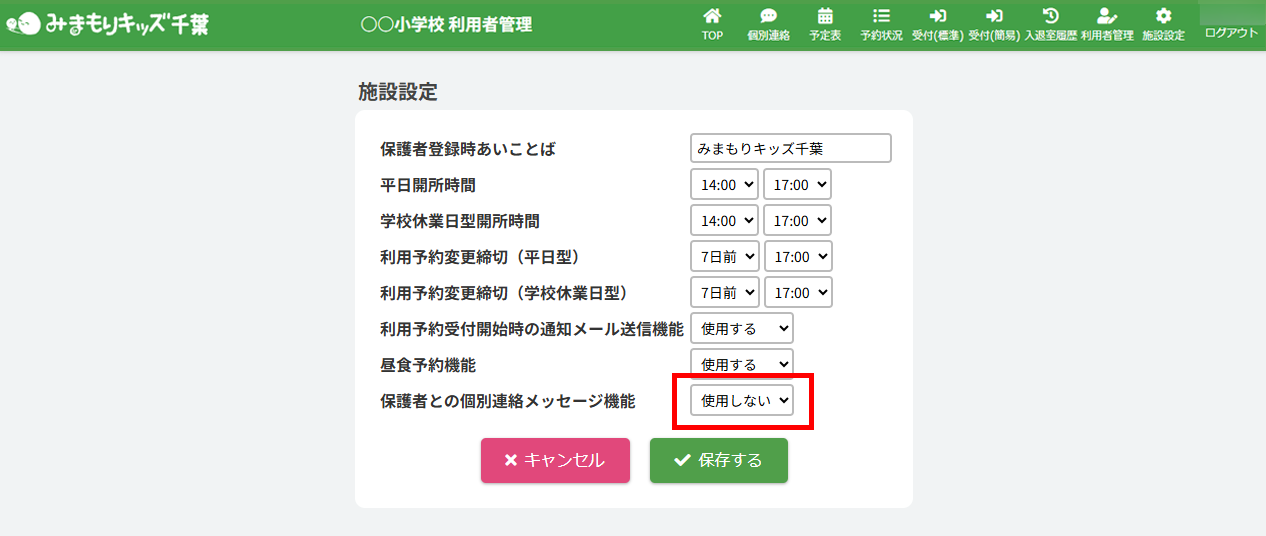Open 受付(簡易) sign-in icon
1266x536 pixels.
(994, 17)
